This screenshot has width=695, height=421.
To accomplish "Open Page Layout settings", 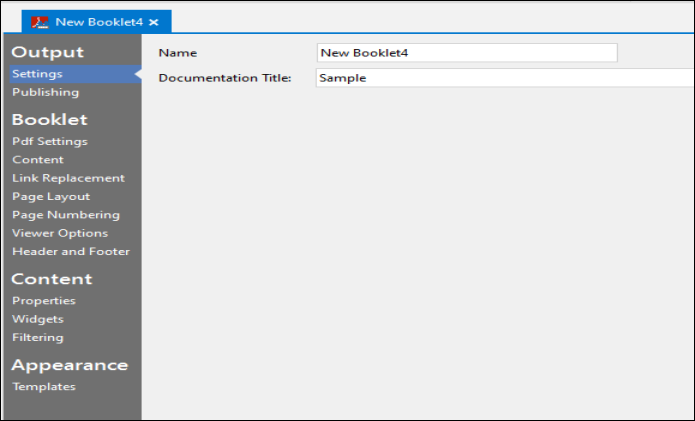I will click(x=51, y=196).
